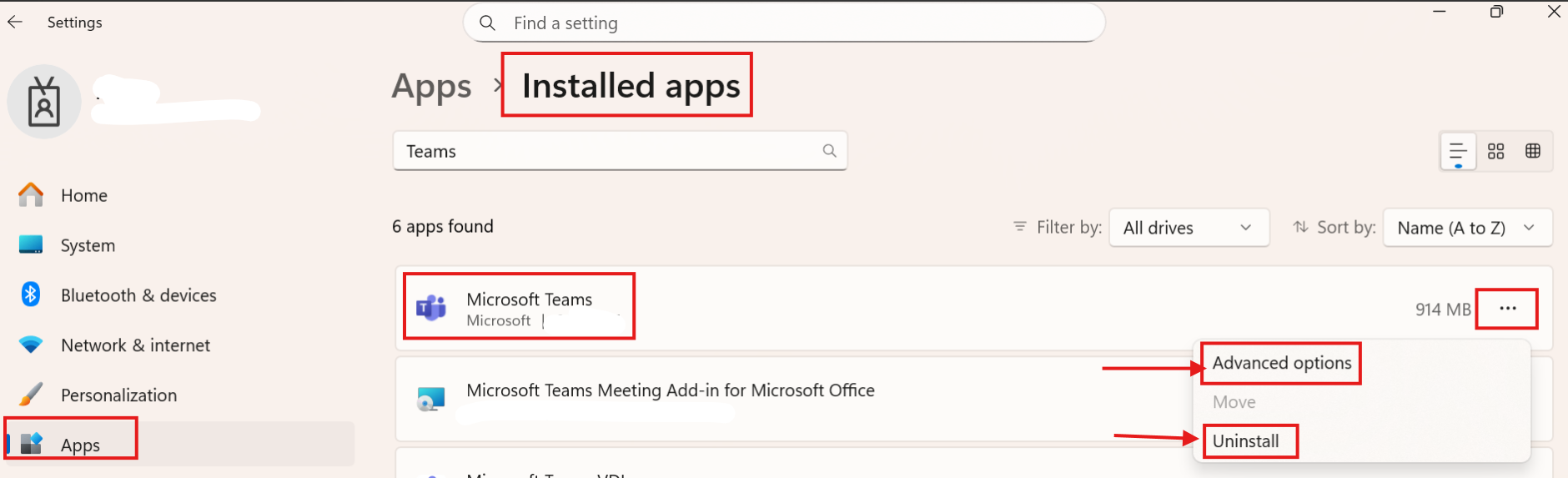Click the Apps breadcrumb link
Screen dimensions: 1568x478
coord(431,87)
